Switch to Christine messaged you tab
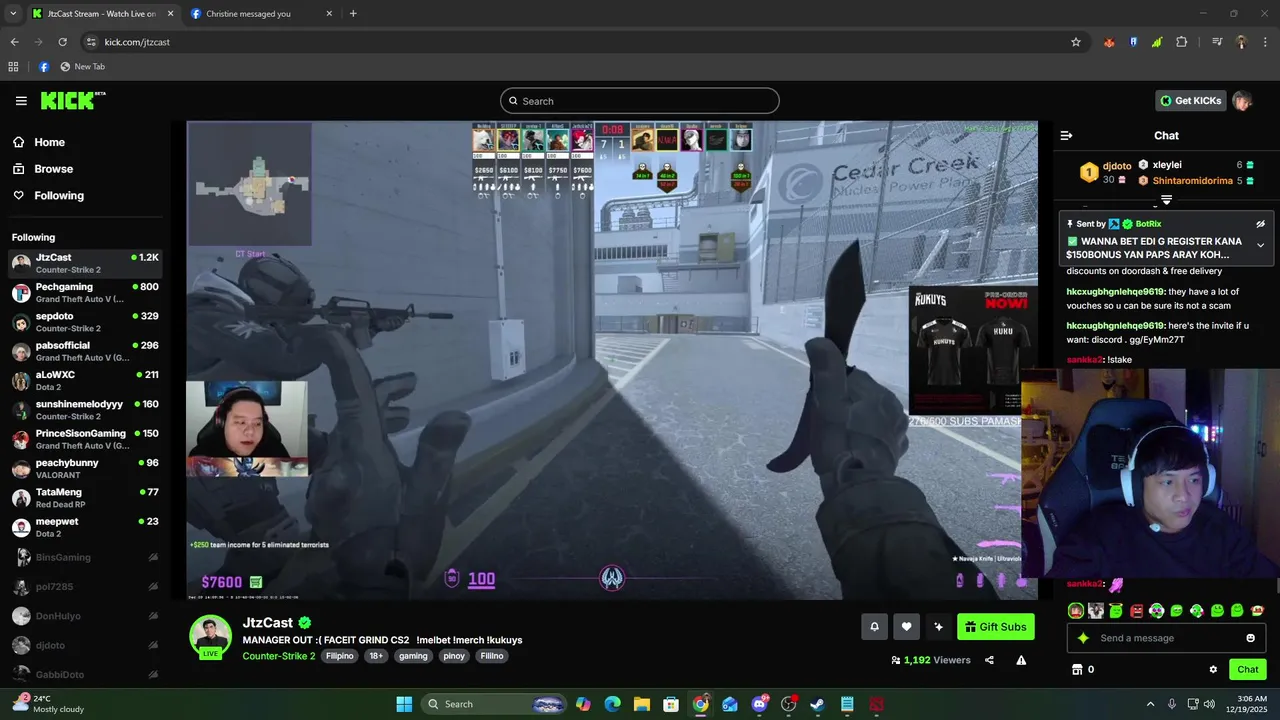Viewport: 1280px width, 720px height. [260, 14]
